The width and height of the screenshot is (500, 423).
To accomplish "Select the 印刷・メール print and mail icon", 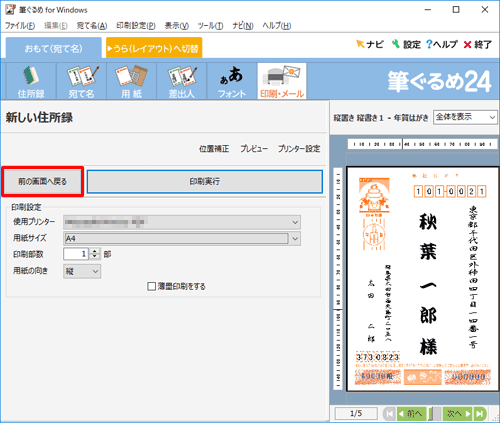I will (x=282, y=81).
